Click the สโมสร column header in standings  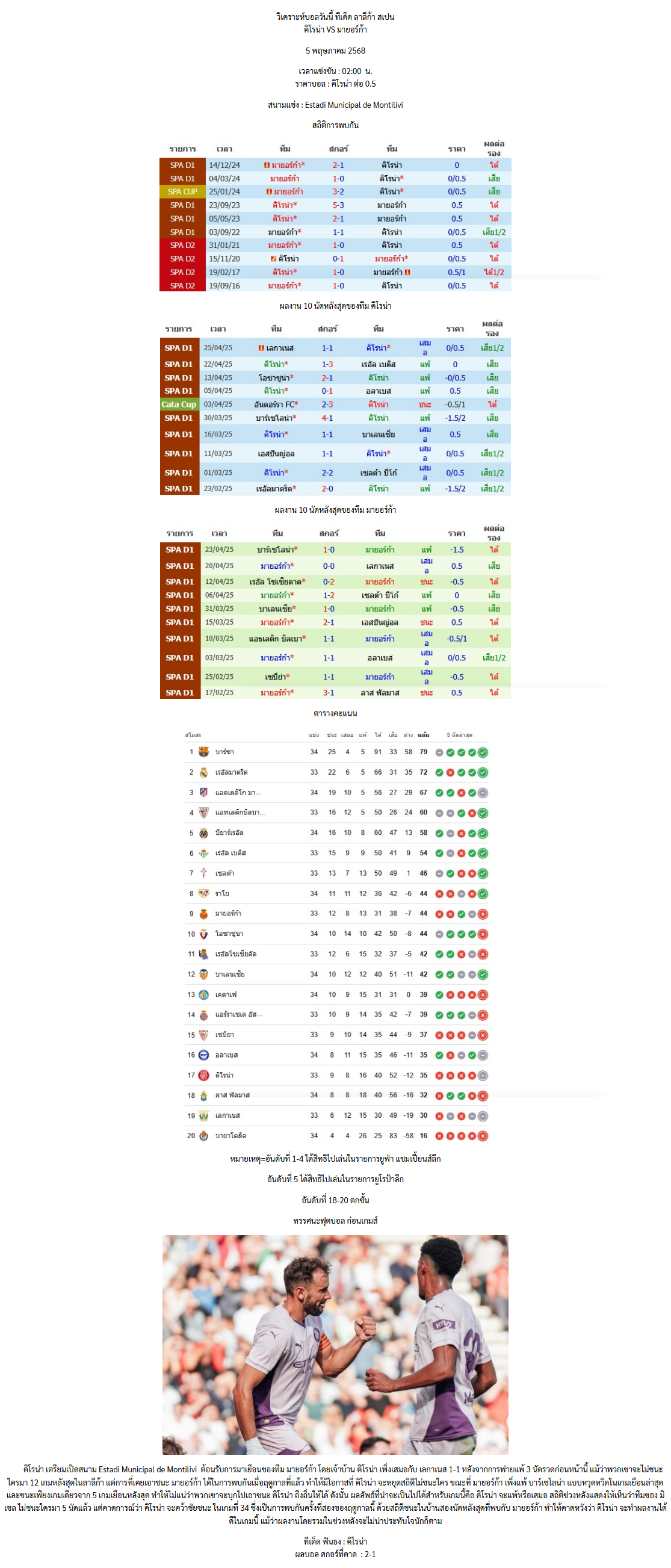(193, 735)
